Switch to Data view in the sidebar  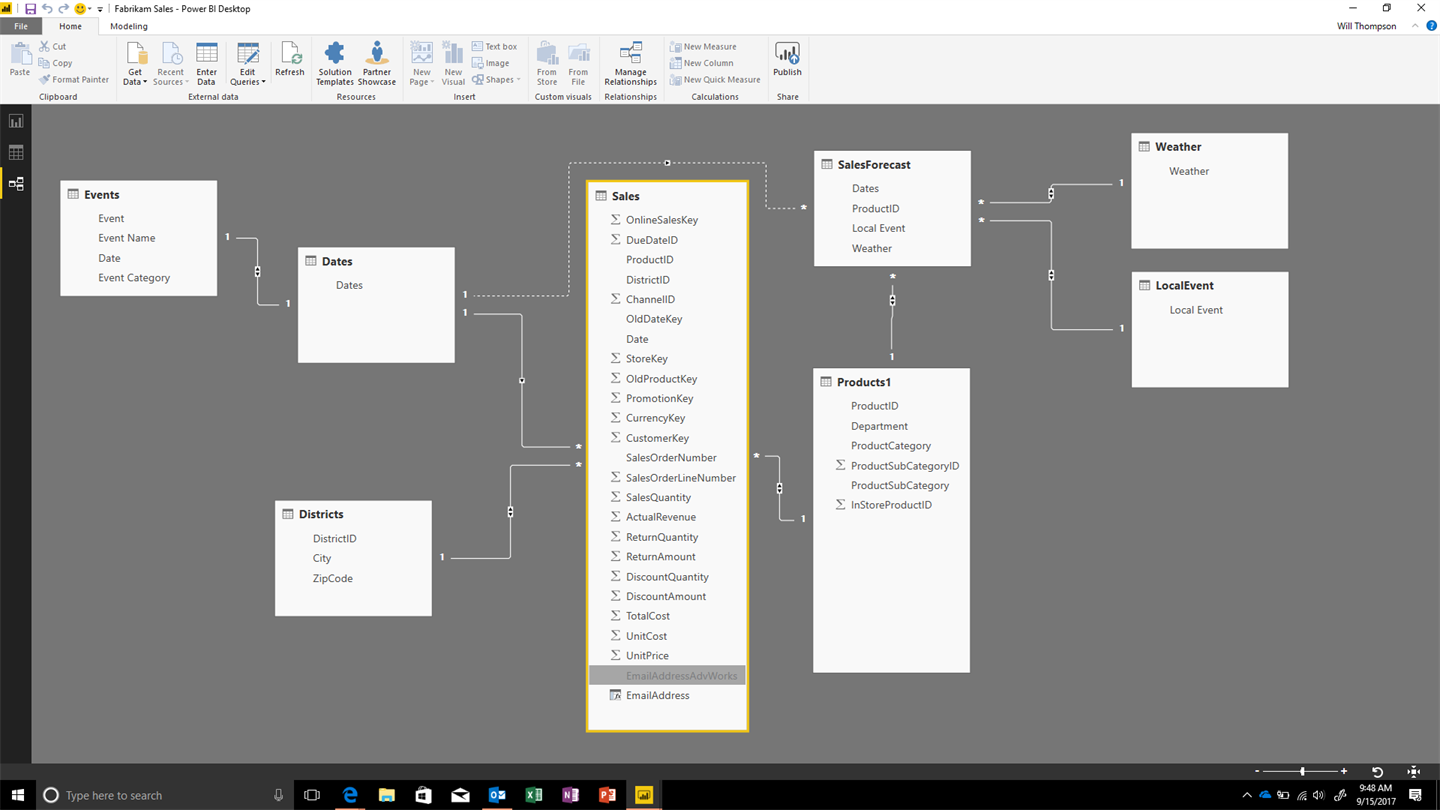click(16, 153)
